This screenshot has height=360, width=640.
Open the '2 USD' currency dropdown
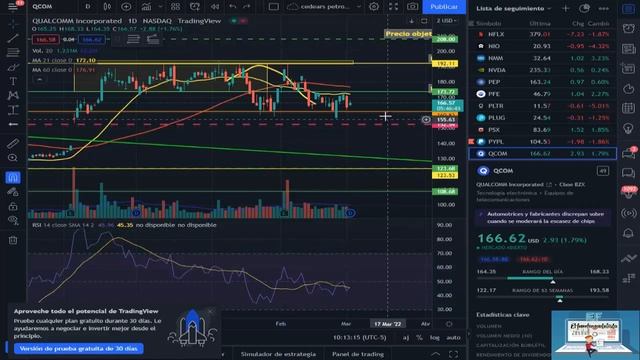(x=447, y=20)
